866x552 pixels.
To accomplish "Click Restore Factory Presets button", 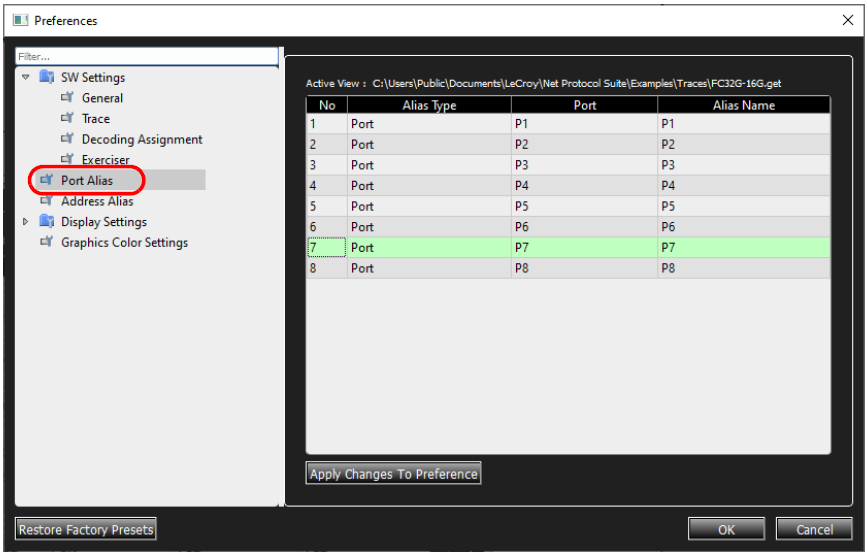I will (86, 529).
